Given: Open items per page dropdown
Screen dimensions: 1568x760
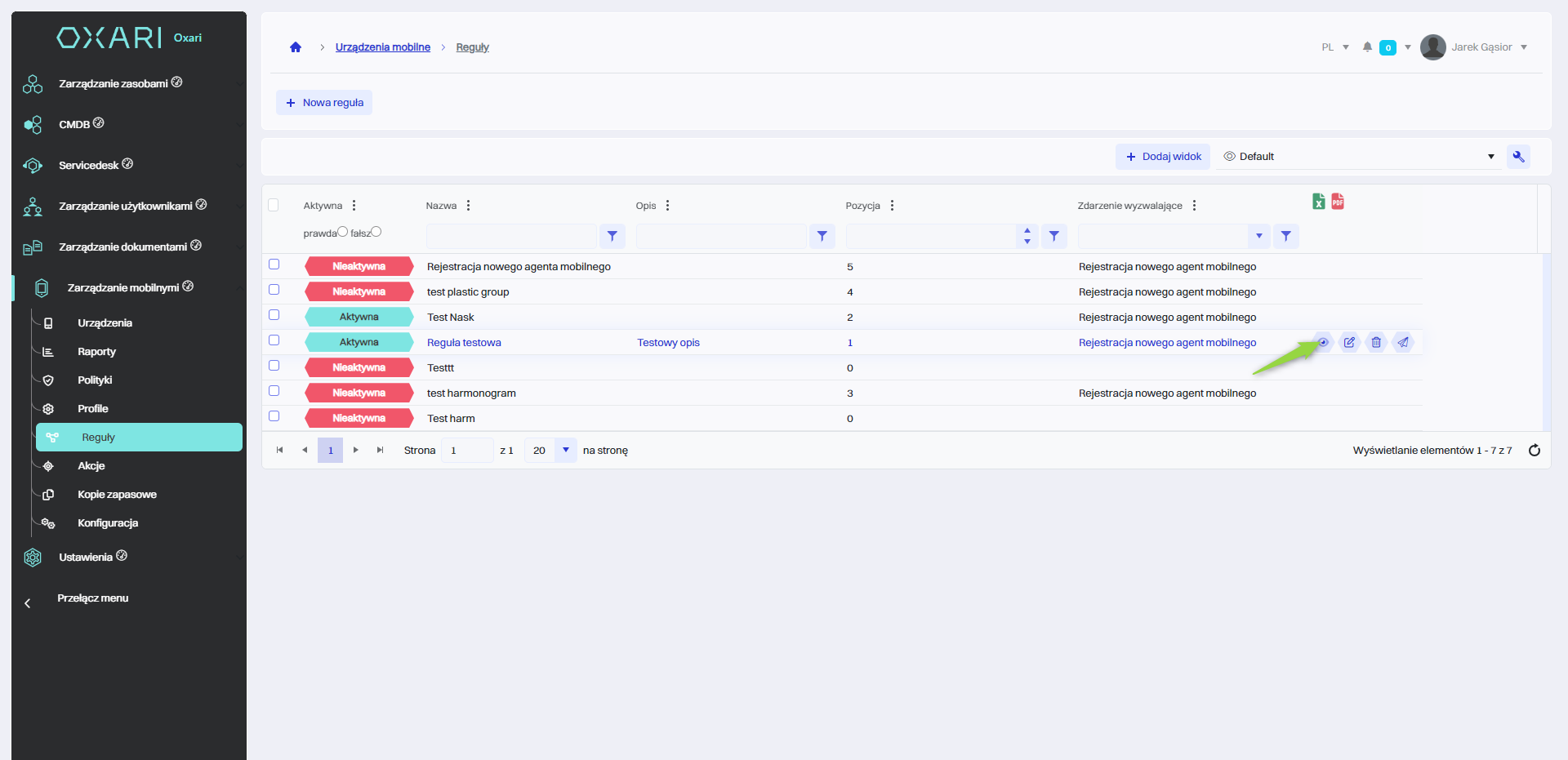Looking at the screenshot, I should 565,451.
